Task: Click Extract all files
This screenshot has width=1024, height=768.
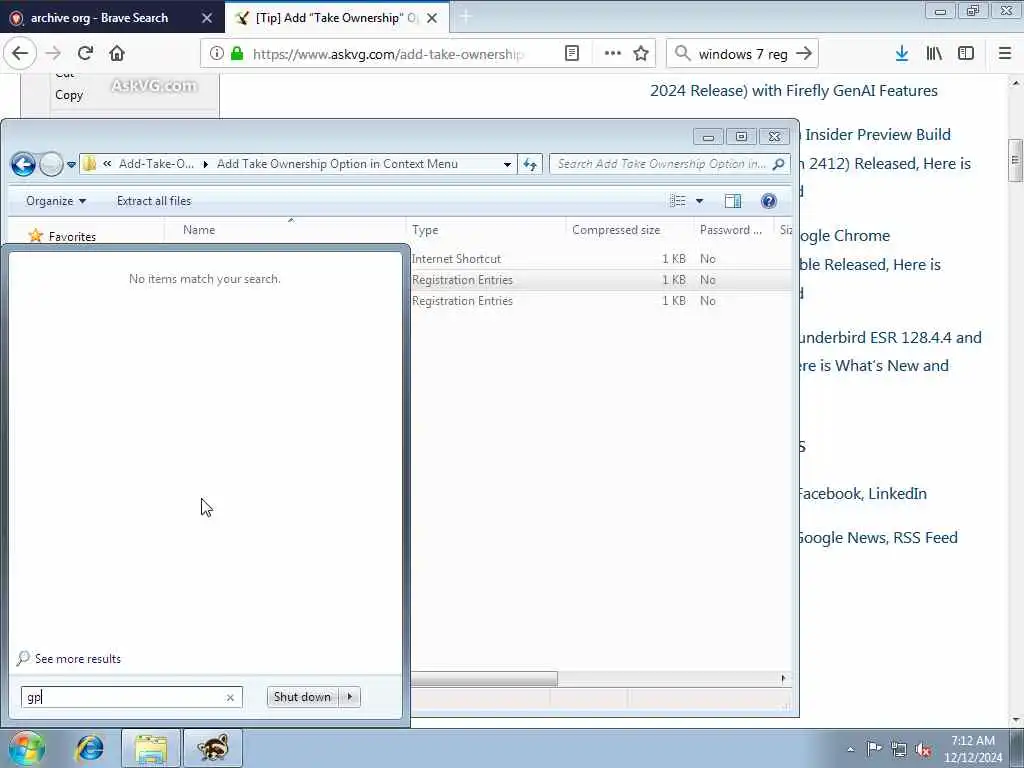Action: [x=154, y=201]
